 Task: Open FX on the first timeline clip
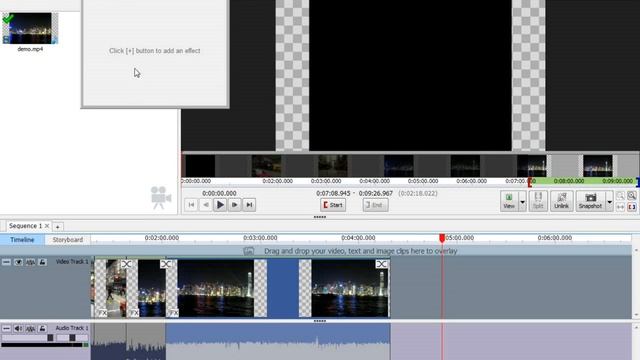[x=102, y=313]
